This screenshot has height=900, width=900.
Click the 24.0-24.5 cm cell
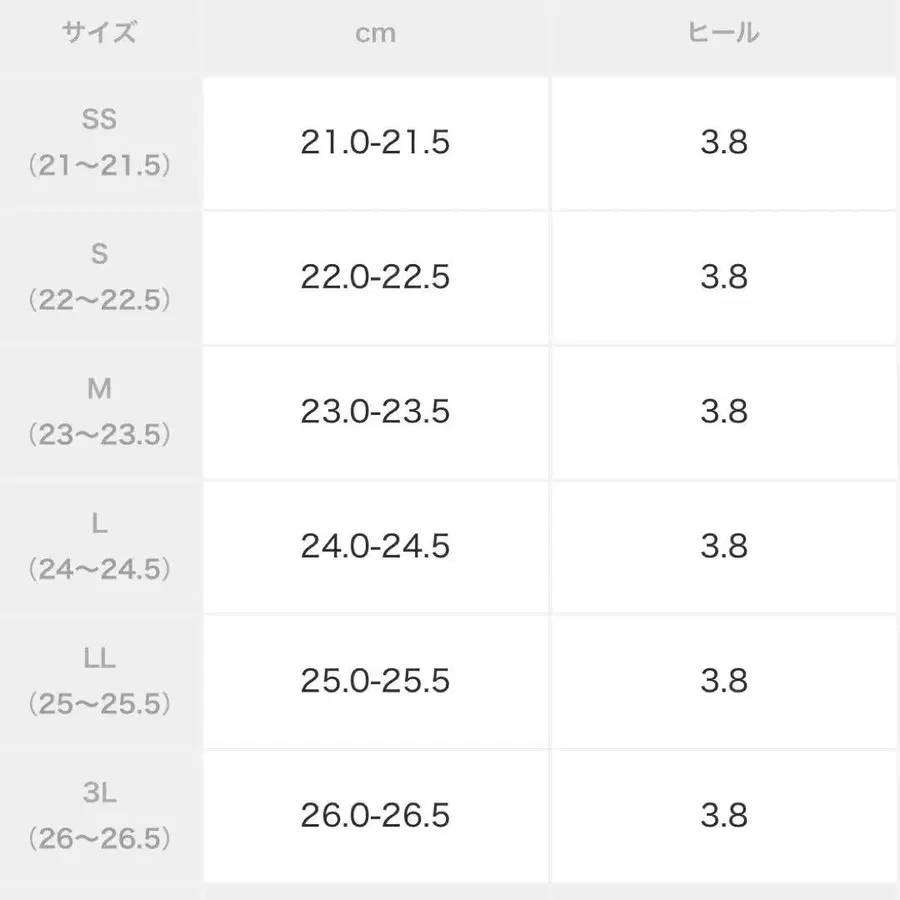click(375, 547)
